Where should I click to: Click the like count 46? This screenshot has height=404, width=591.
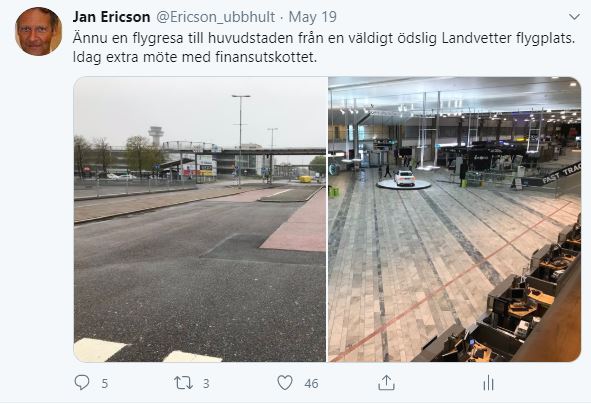[x=311, y=384]
